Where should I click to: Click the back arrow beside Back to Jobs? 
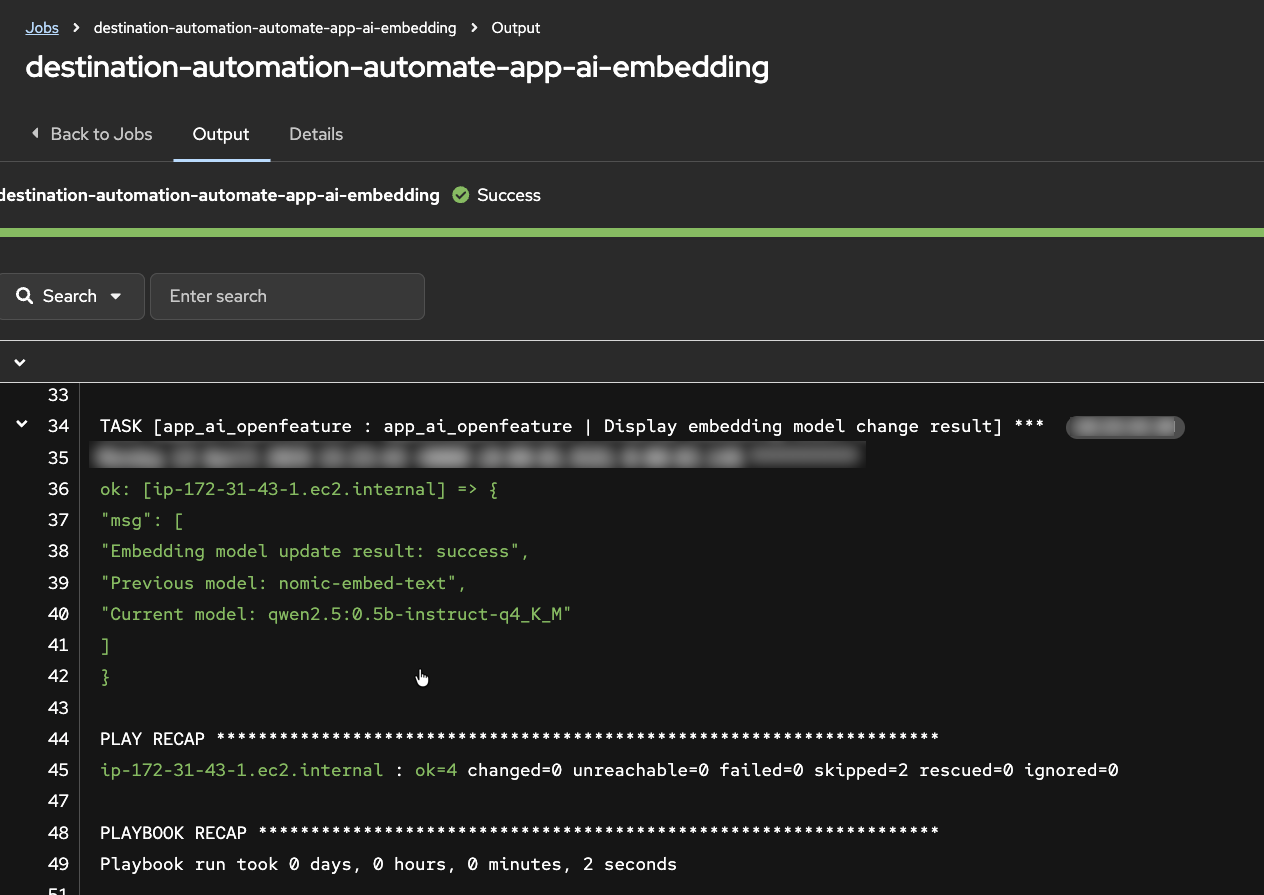[x=35, y=133]
